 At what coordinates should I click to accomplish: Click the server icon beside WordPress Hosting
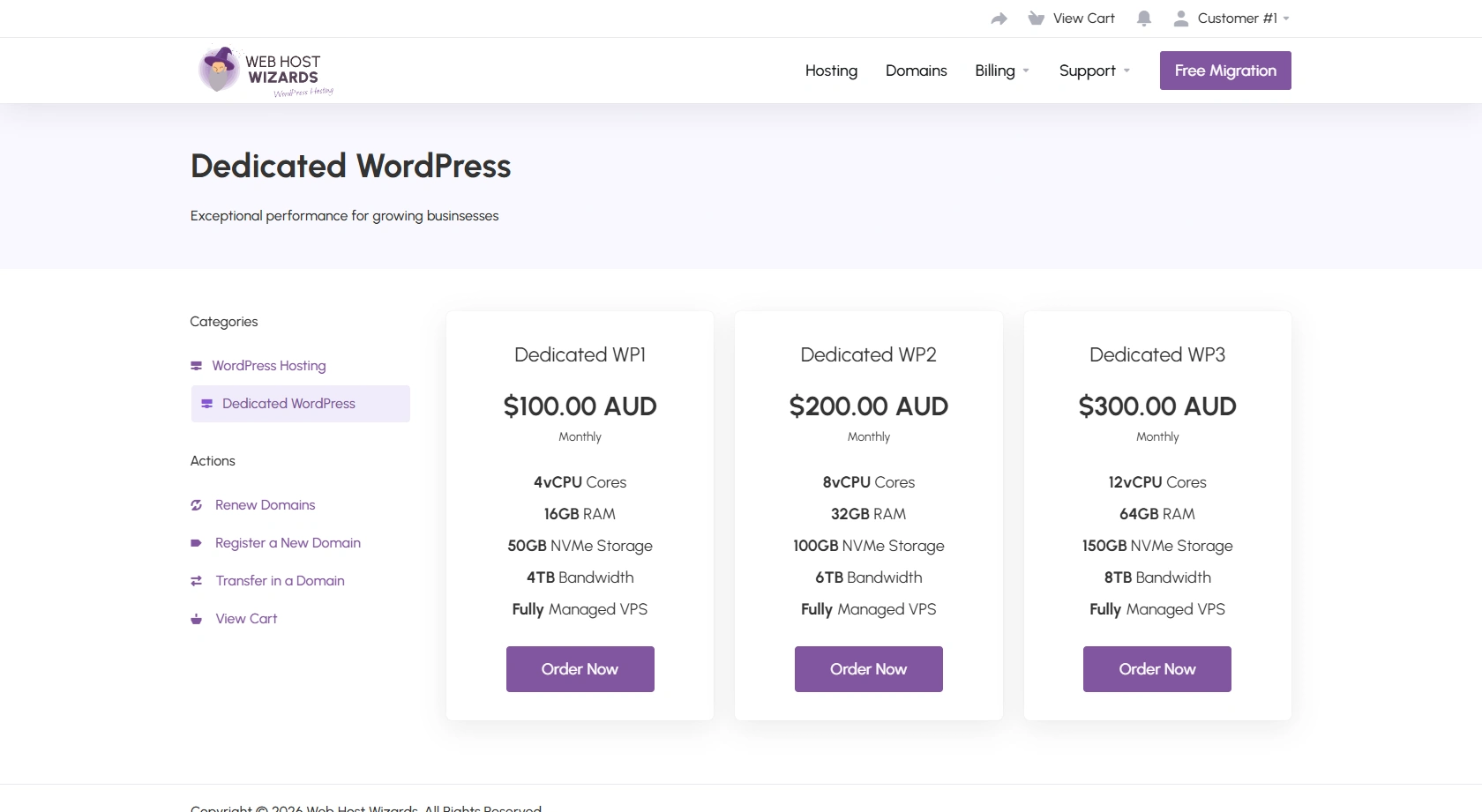click(x=196, y=366)
